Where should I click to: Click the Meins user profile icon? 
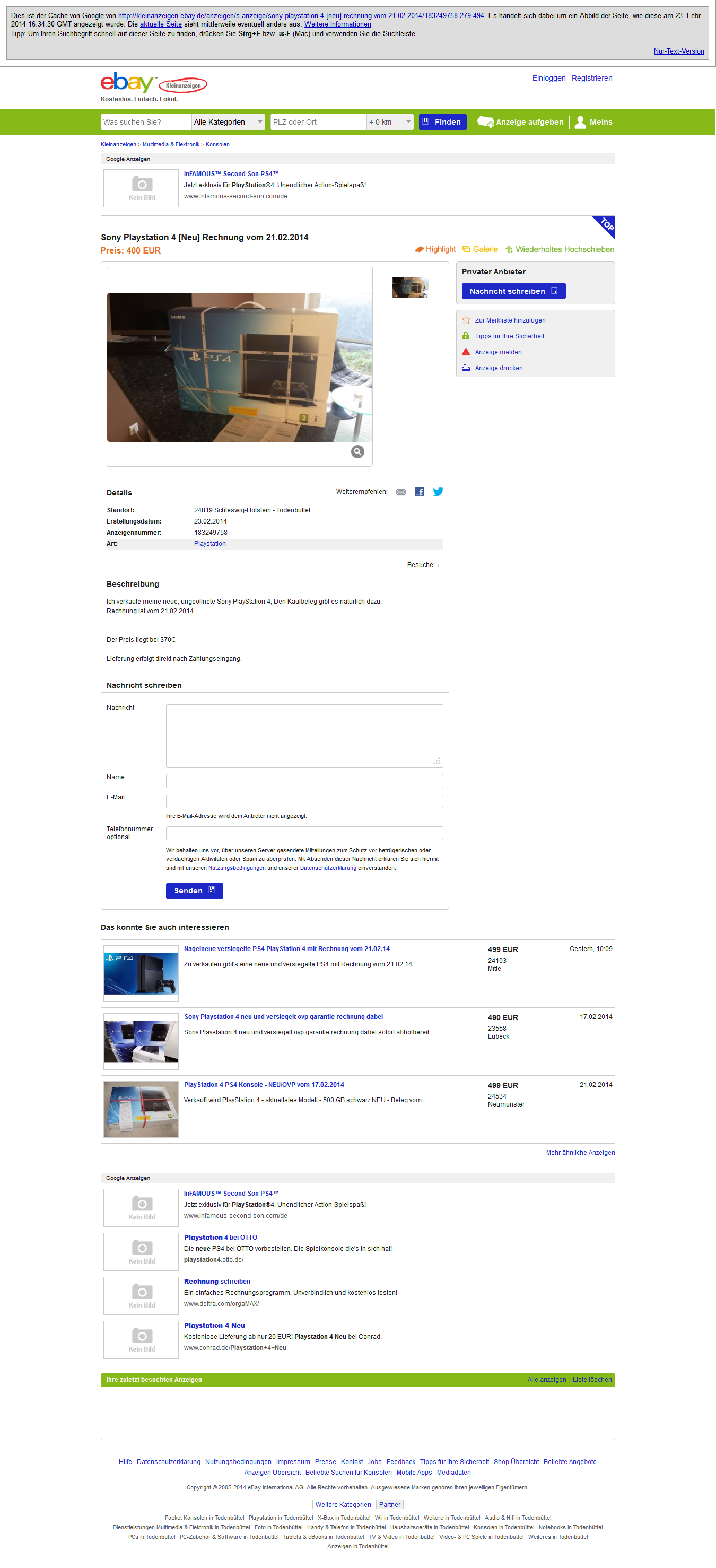point(580,123)
